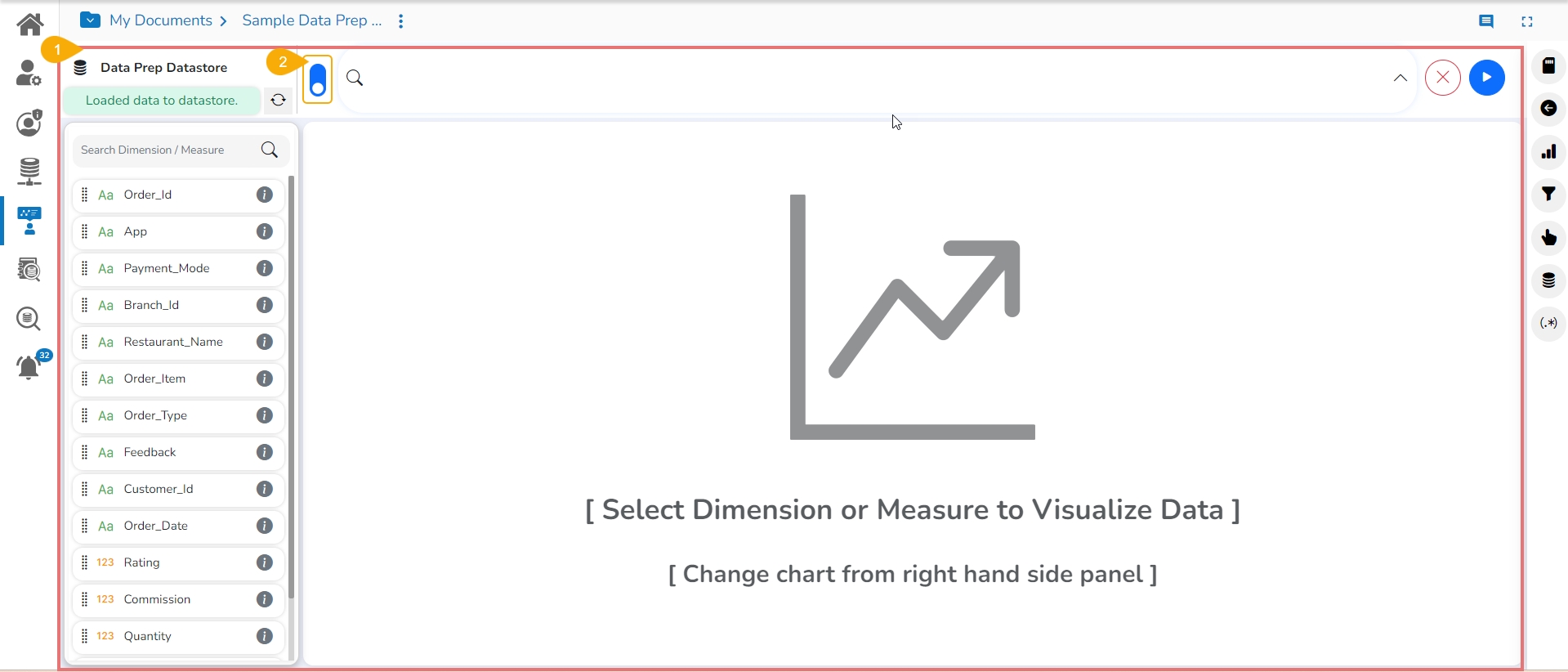Open the three-dot menu beside Sample Data Prep
The image size is (1568, 672).
(x=400, y=21)
